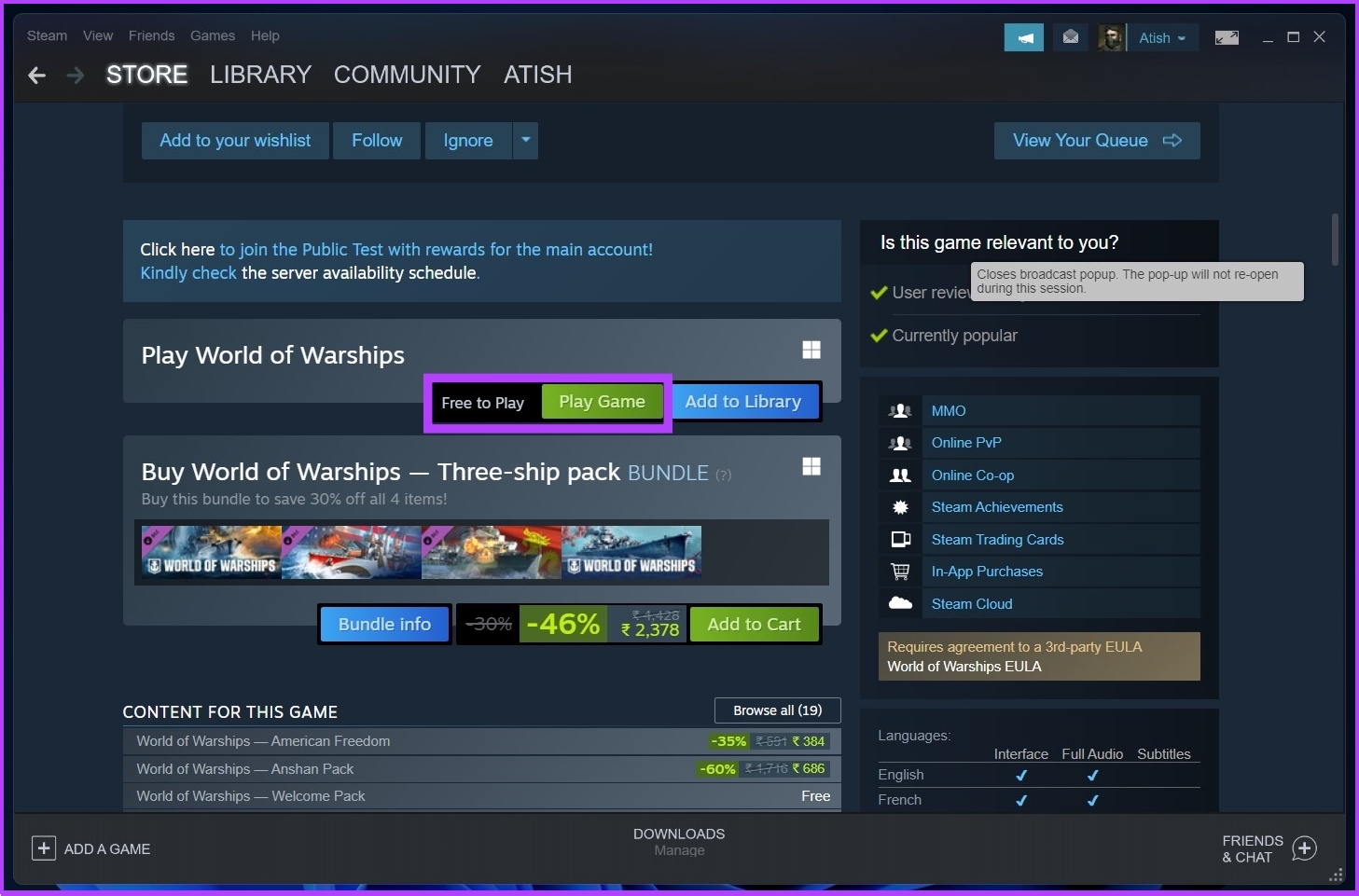Open the broadcast megaphone icon in the titlebar

coord(1023,37)
